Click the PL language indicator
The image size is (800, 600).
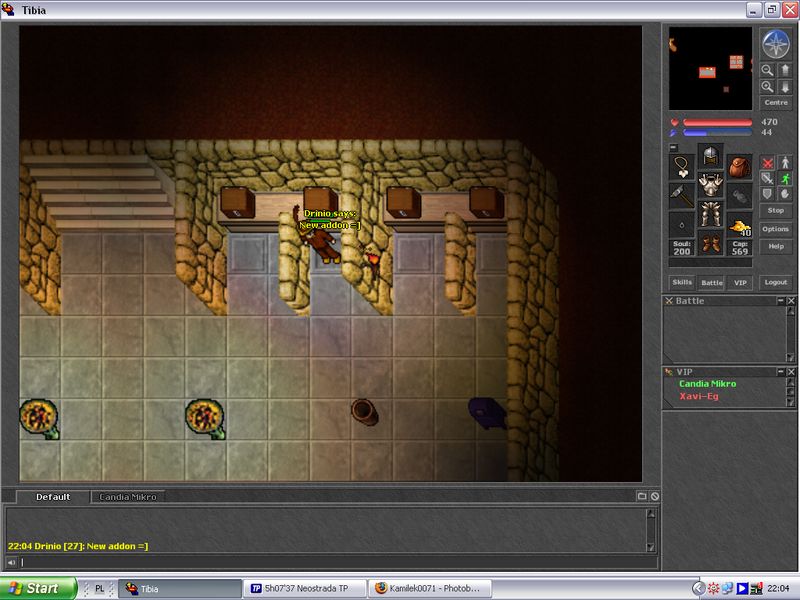[99, 588]
